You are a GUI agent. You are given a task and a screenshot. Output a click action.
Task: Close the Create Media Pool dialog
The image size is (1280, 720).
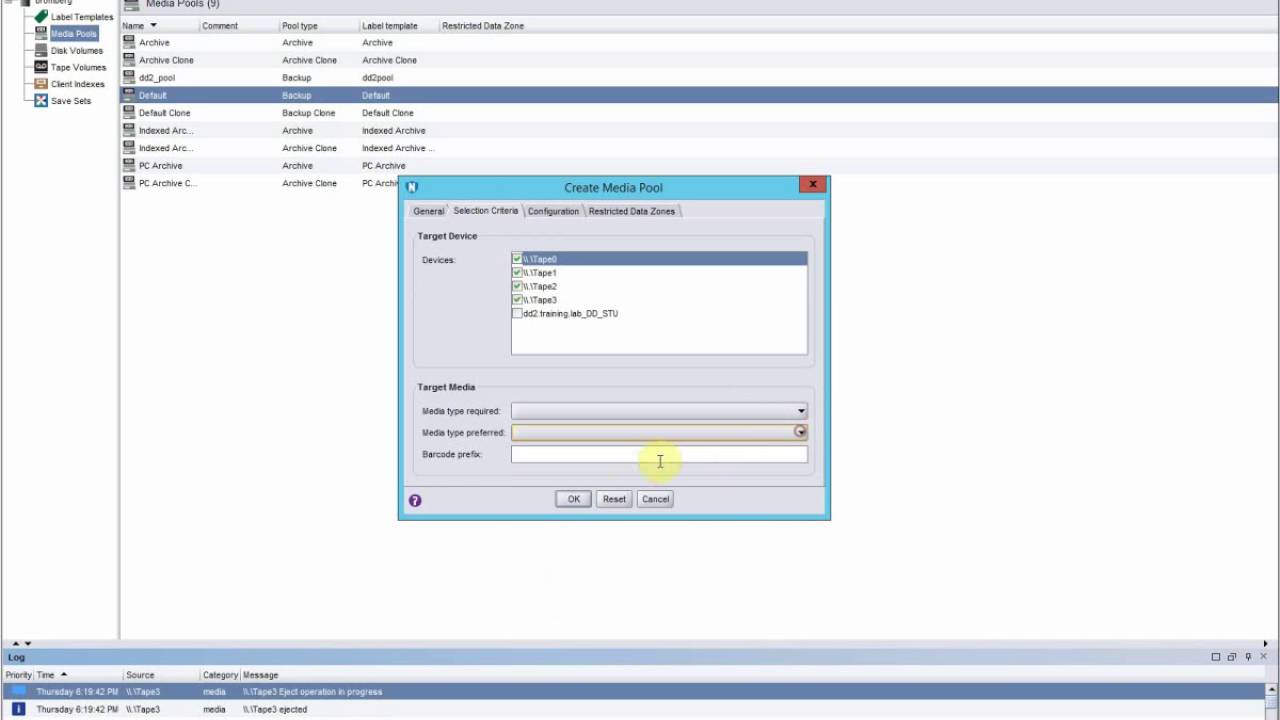(x=813, y=184)
